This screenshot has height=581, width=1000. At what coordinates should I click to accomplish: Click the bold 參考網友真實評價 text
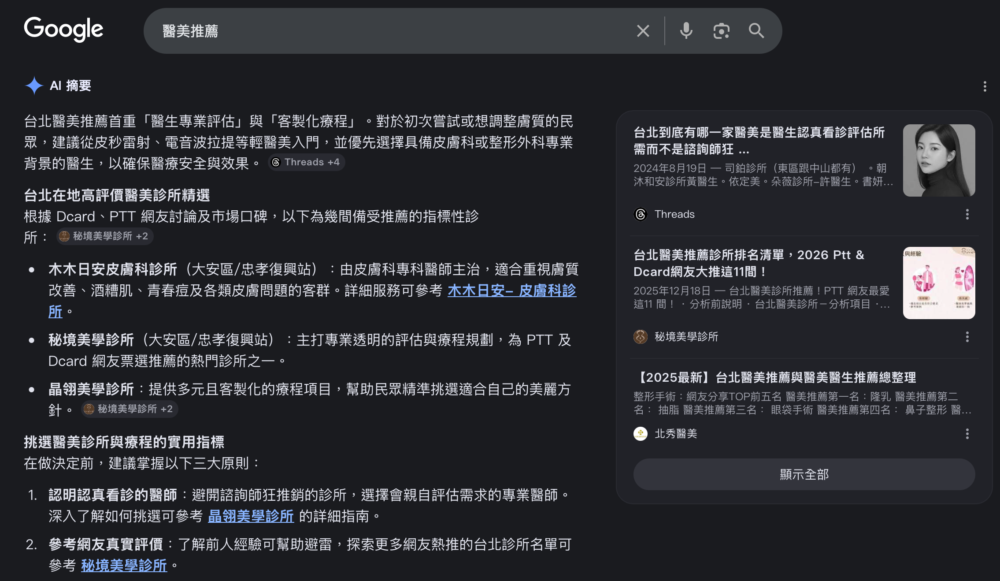tap(105, 545)
